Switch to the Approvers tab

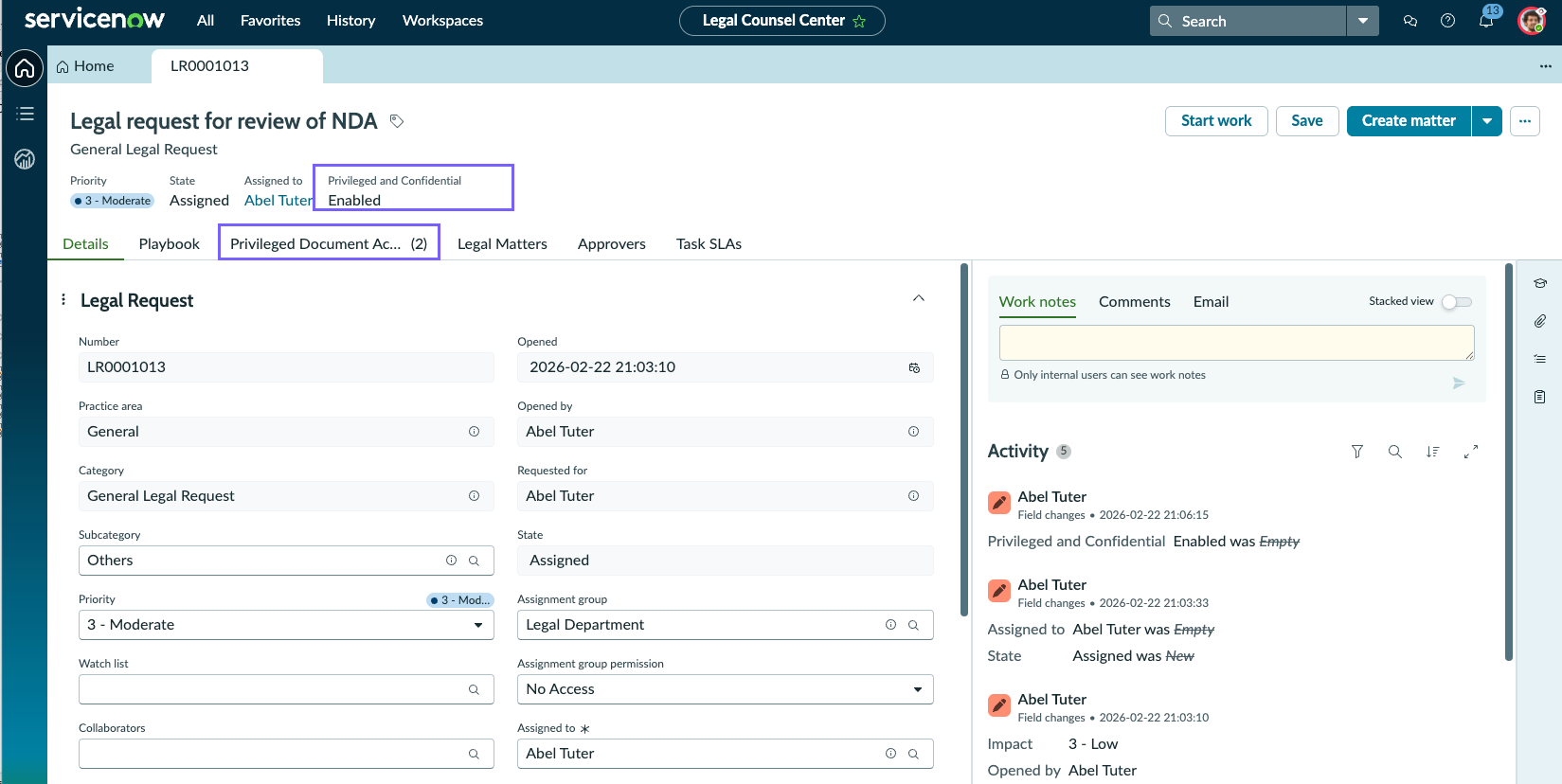tap(612, 244)
